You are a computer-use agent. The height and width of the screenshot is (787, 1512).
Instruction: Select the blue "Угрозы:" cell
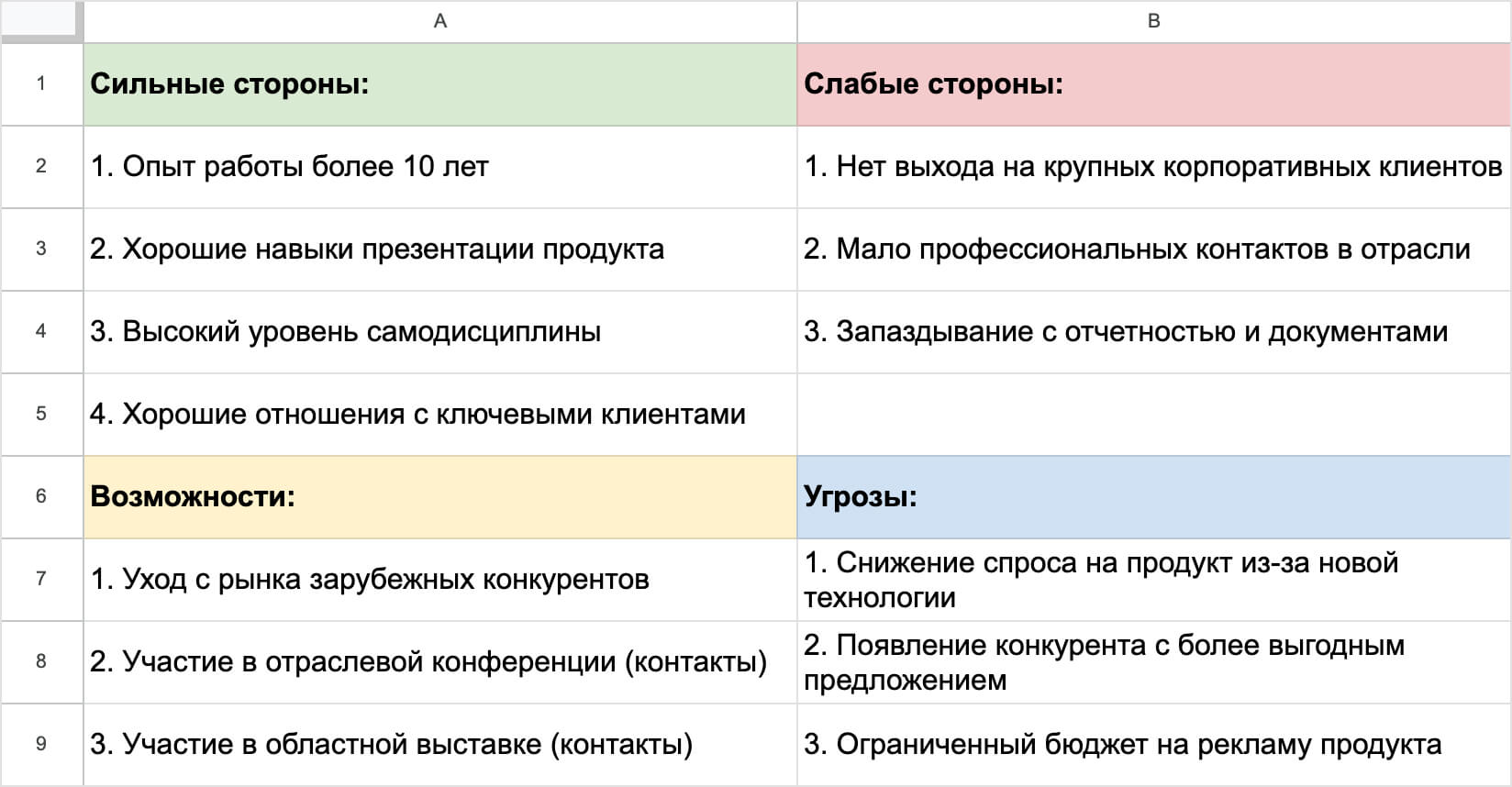tap(1153, 497)
